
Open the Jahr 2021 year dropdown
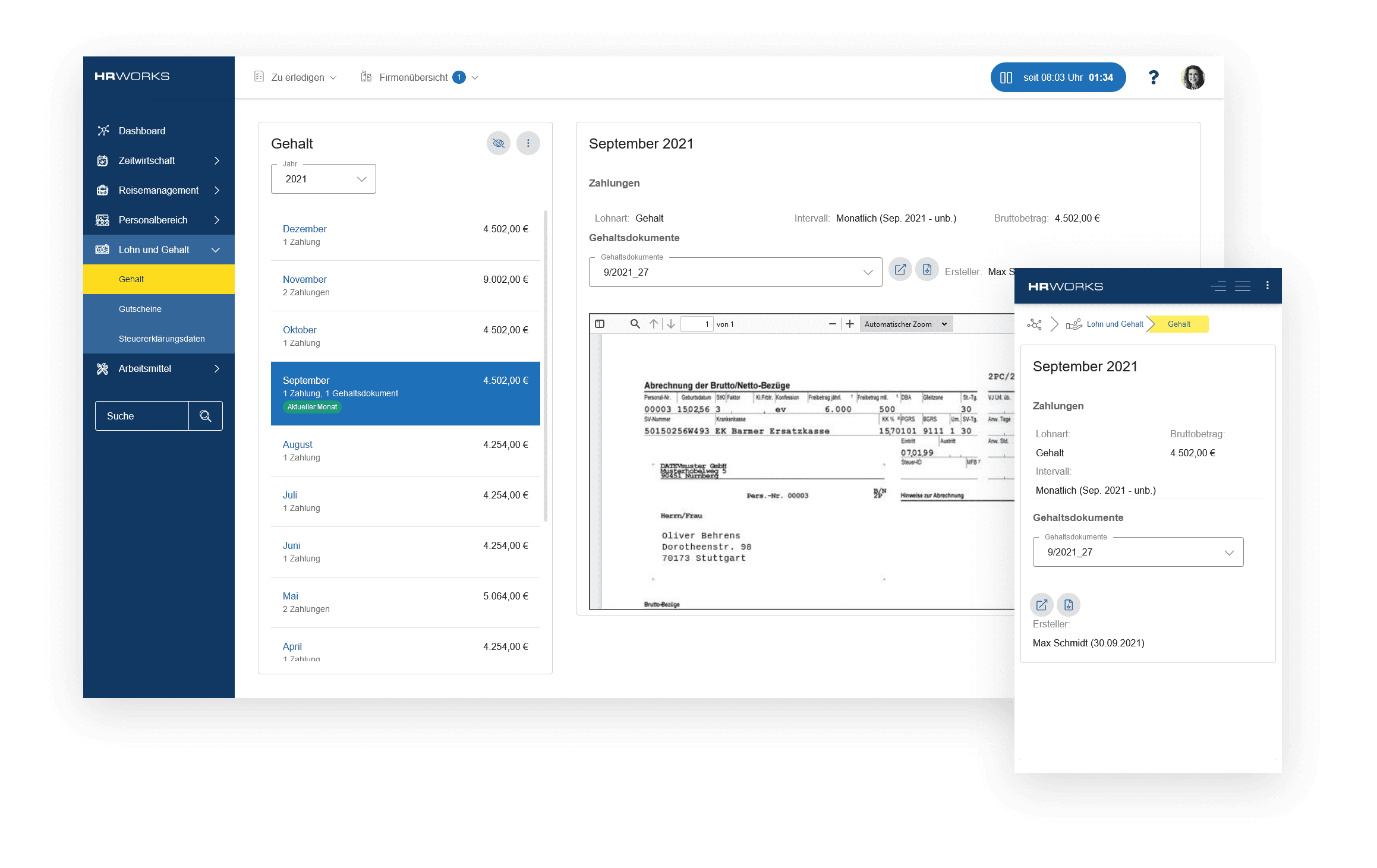(323, 178)
